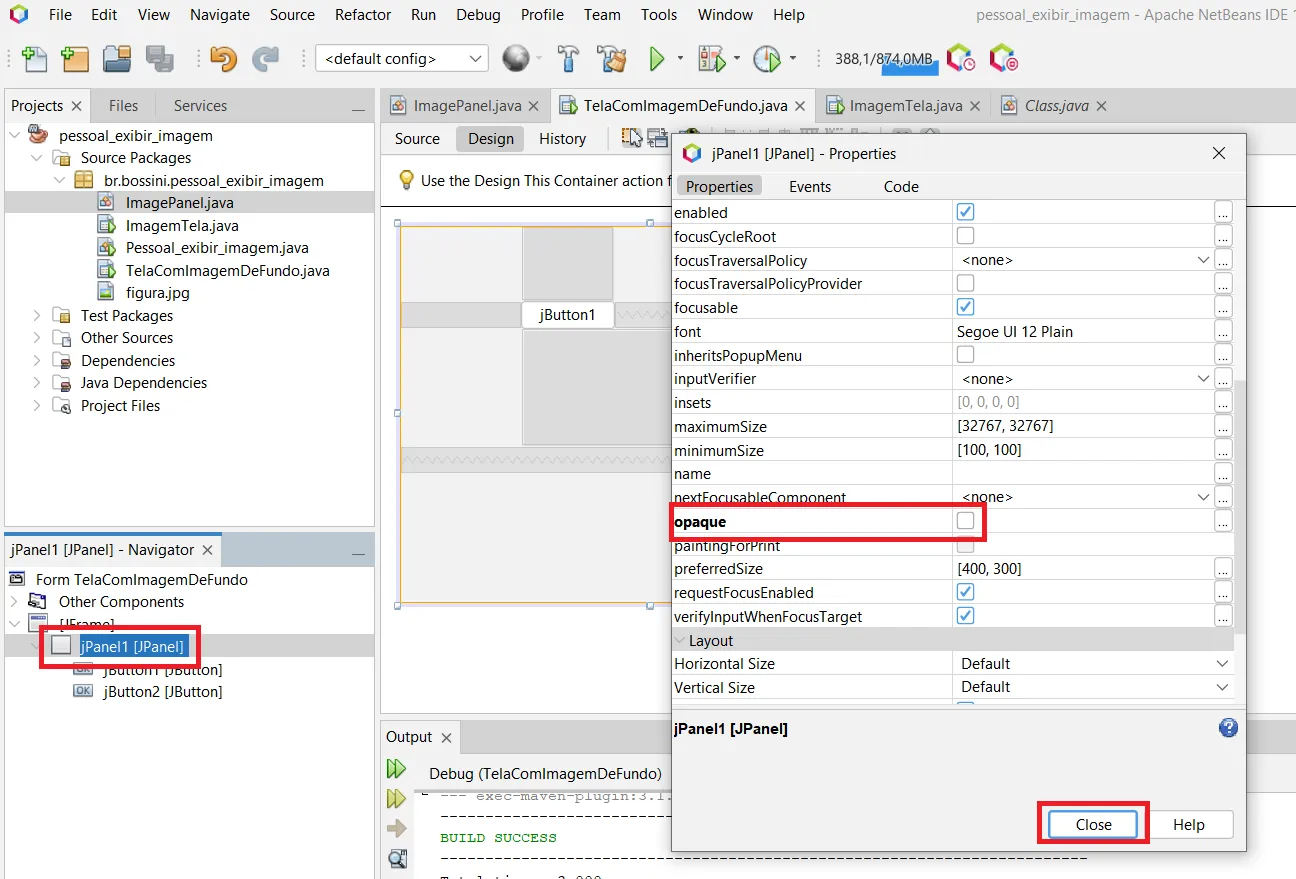Toggle the opaque property checkbox
This screenshot has width=1296, height=879.
click(965, 521)
